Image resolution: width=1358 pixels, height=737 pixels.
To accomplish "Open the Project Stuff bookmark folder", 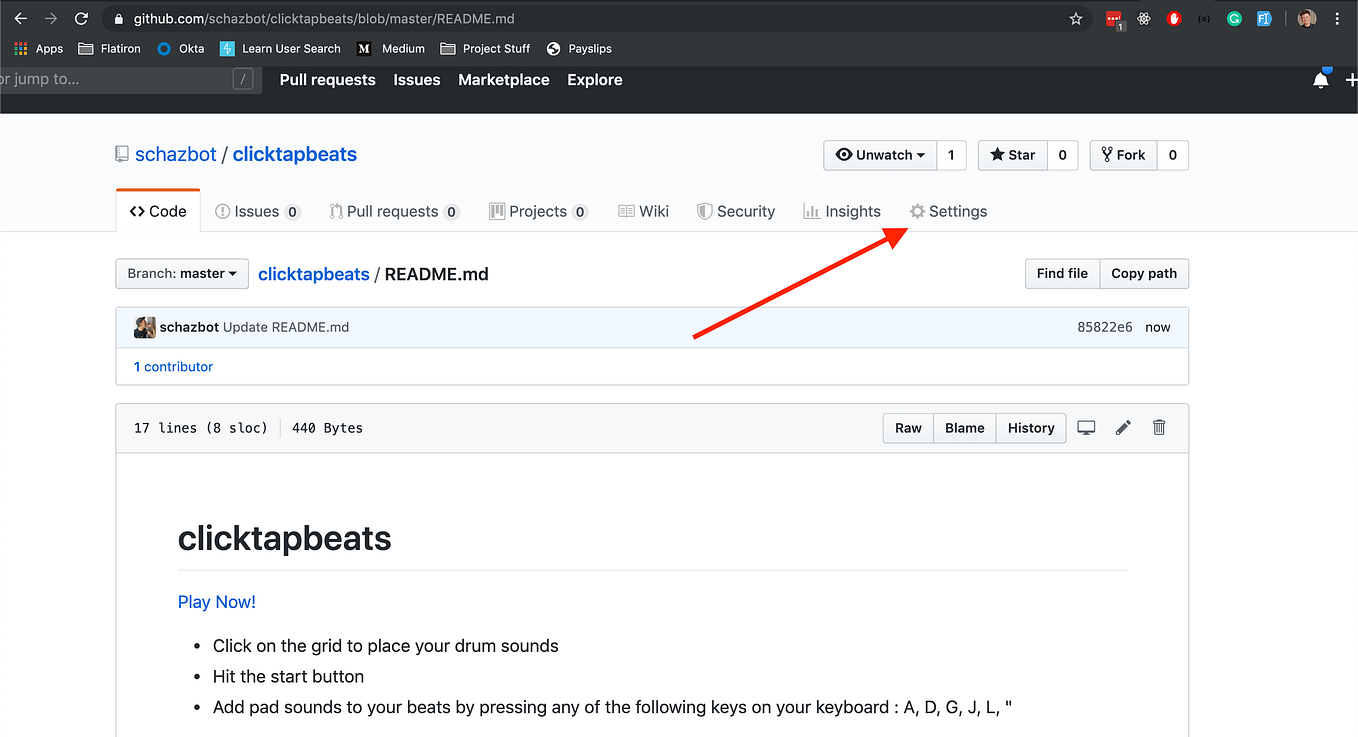I will (486, 48).
